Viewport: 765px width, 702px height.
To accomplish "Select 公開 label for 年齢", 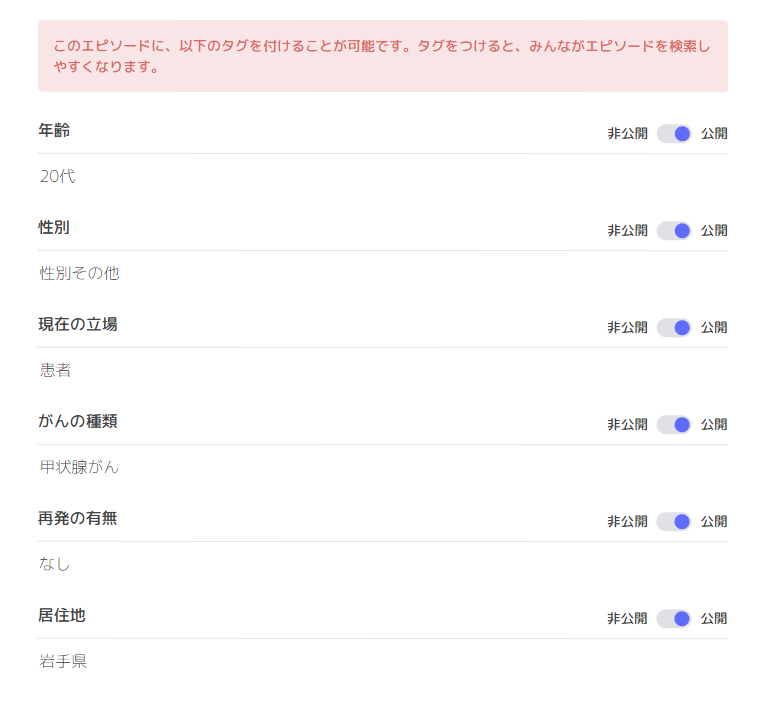I will pyautogui.click(x=714, y=133).
